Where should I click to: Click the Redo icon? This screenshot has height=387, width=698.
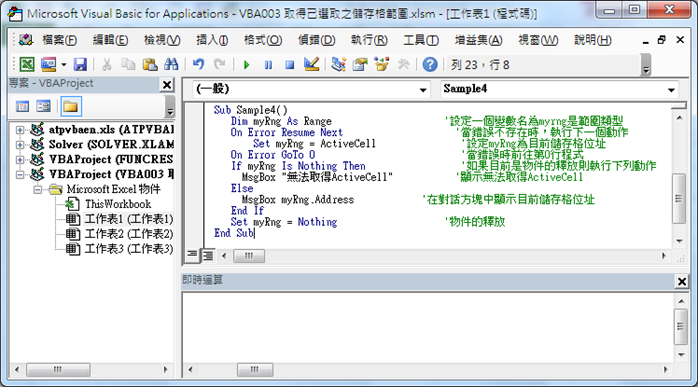pos(219,65)
